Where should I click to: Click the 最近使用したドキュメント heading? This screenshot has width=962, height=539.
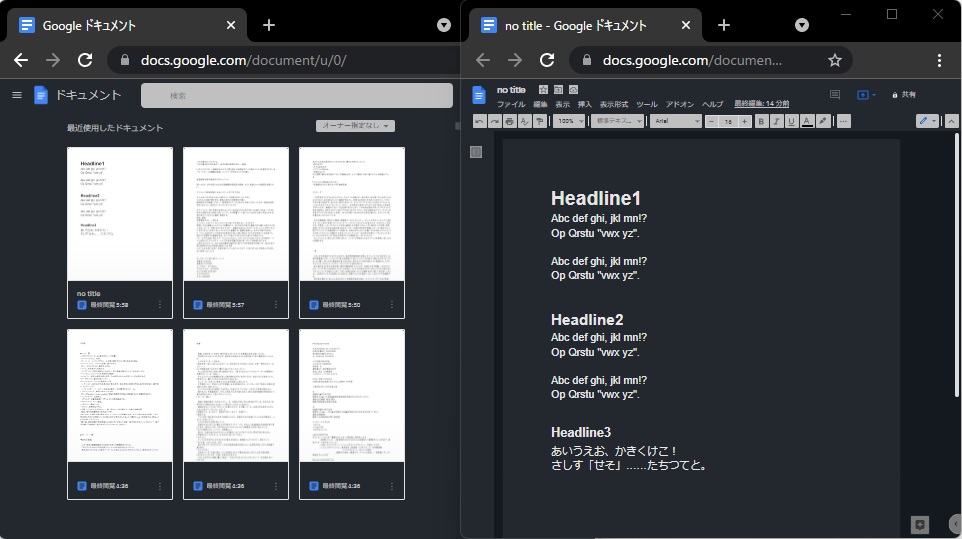[115, 128]
